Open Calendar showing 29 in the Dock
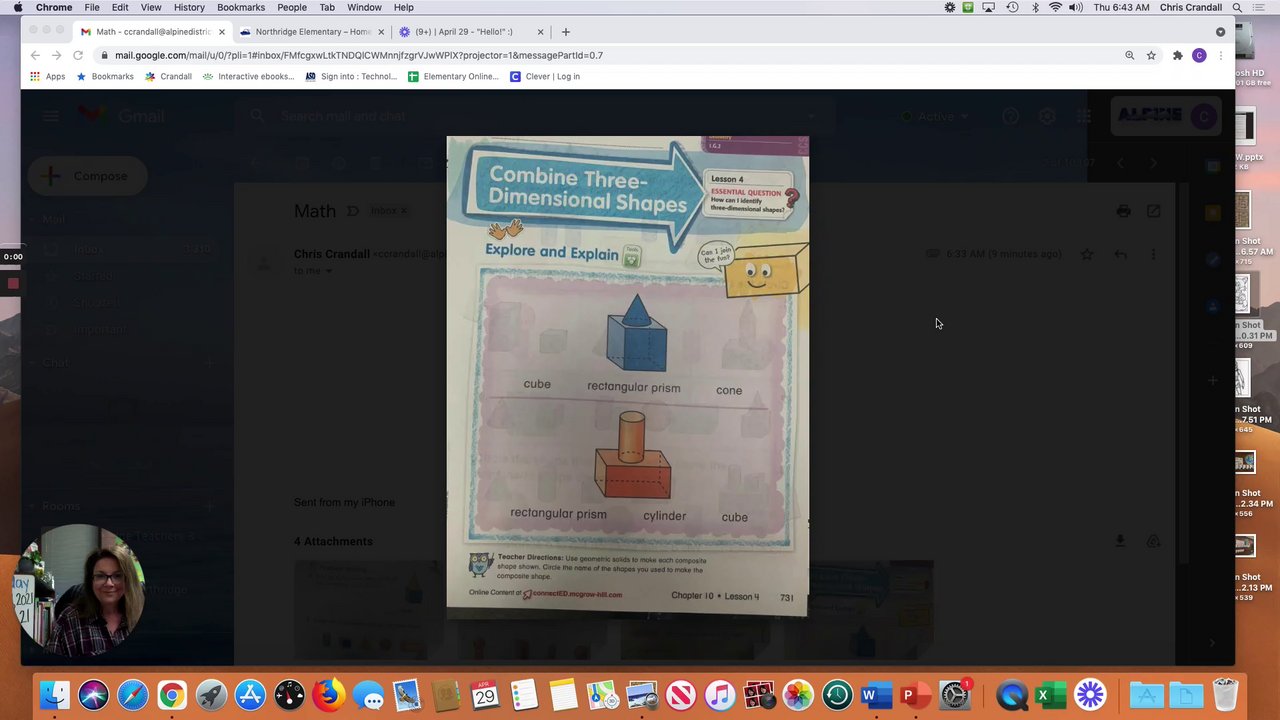Screen dimensions: 1280x720 pos(485,694)
